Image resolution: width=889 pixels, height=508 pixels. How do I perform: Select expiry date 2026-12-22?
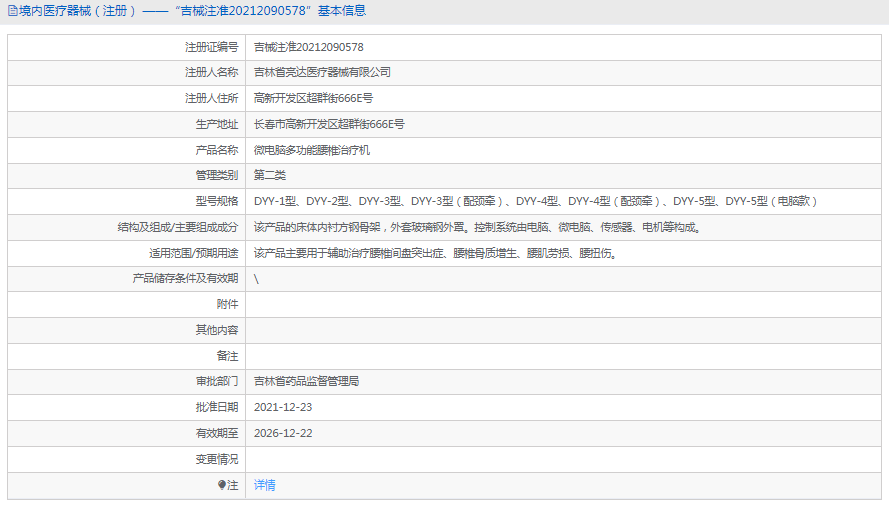(x=283, y=433)
